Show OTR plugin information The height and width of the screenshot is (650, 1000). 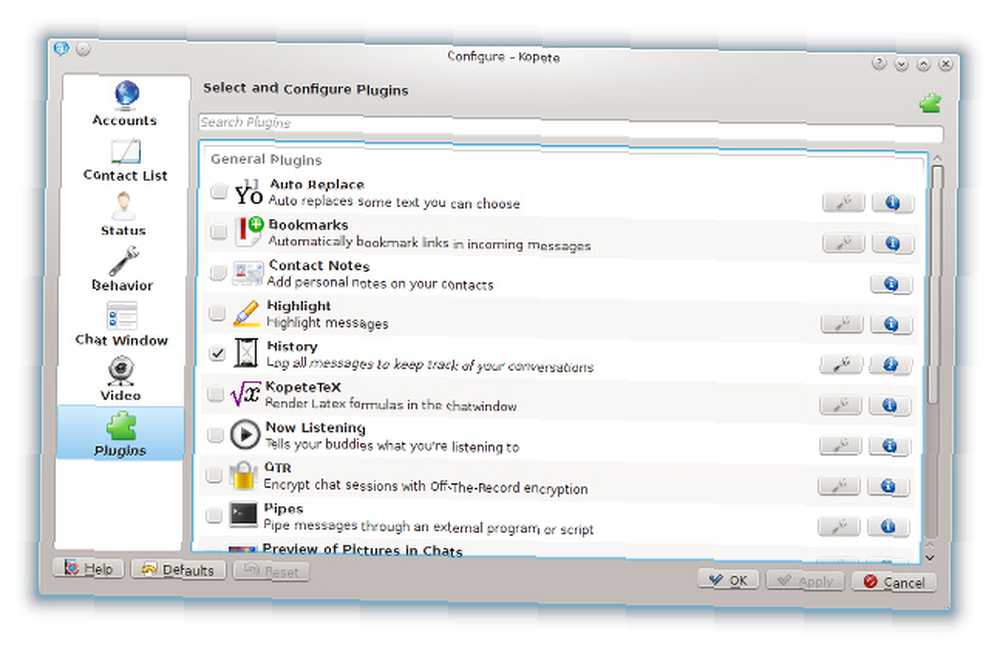pos(888,487)
